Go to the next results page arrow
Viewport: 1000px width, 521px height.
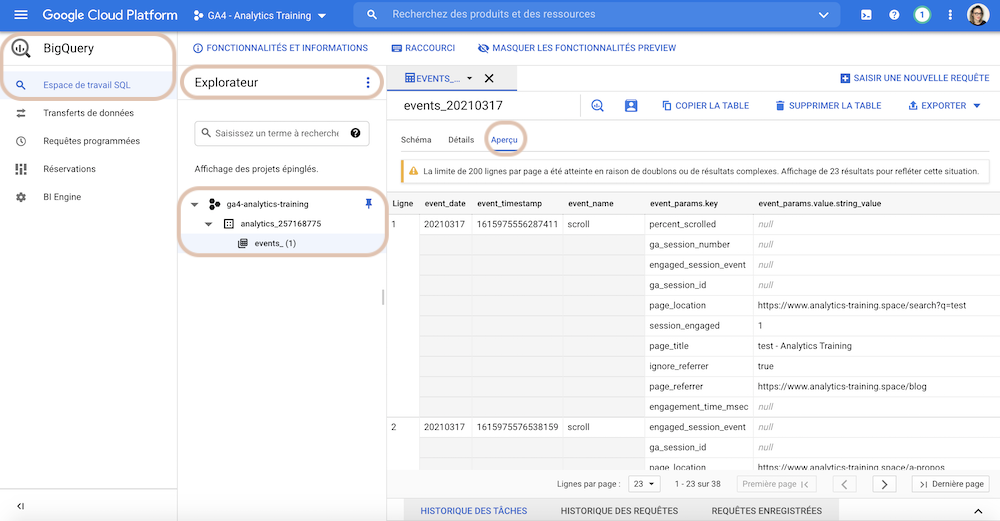coord(884,484)
